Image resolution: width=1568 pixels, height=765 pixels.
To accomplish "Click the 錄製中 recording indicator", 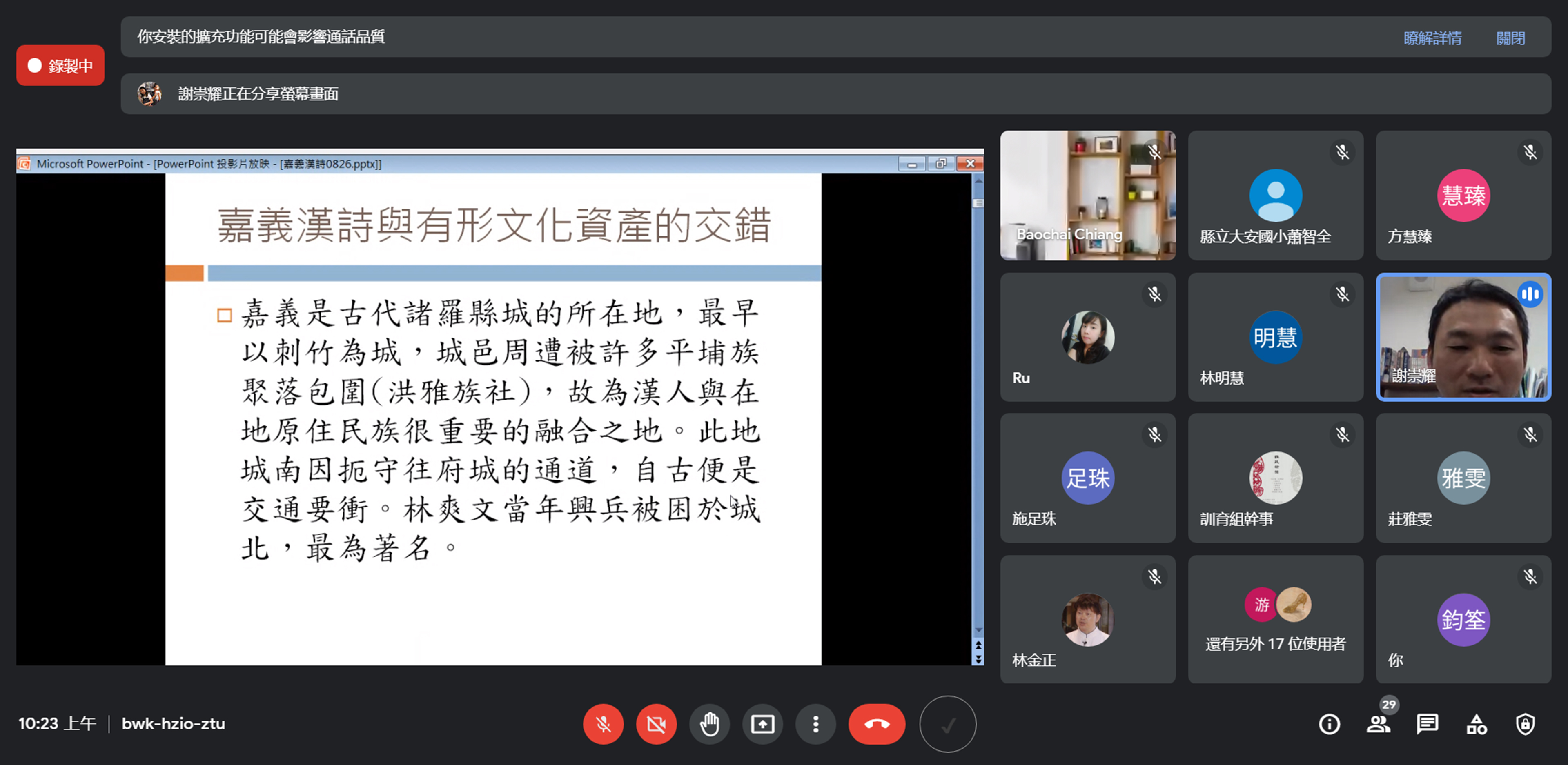I will tap(60, 66).
